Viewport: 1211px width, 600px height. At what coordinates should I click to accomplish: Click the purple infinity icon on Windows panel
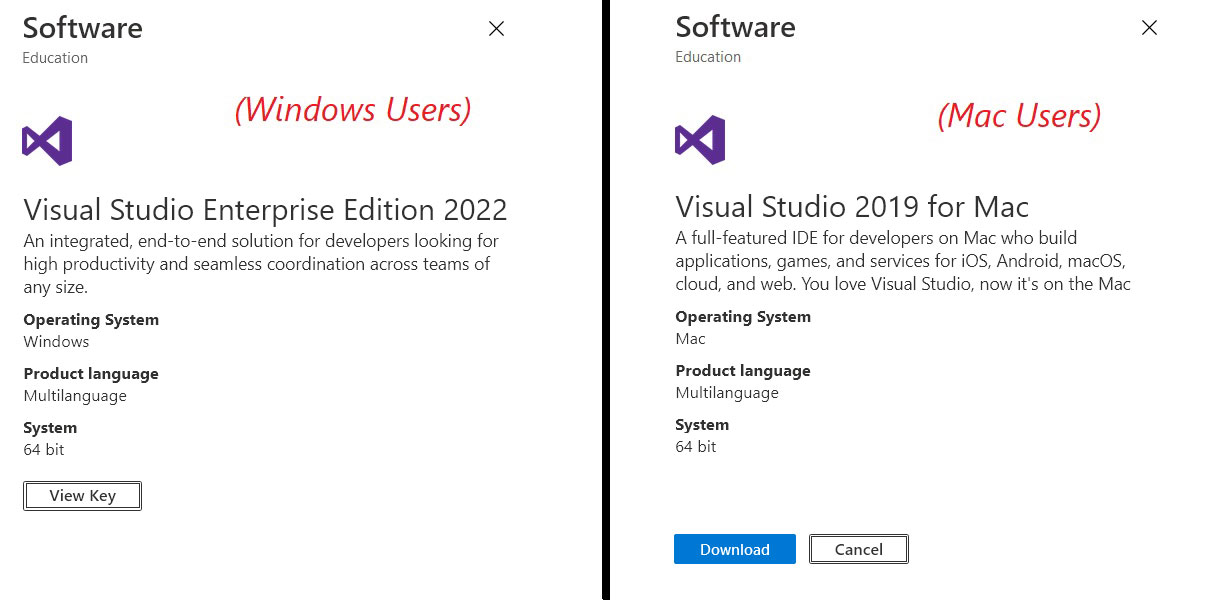tap(46, 140)
